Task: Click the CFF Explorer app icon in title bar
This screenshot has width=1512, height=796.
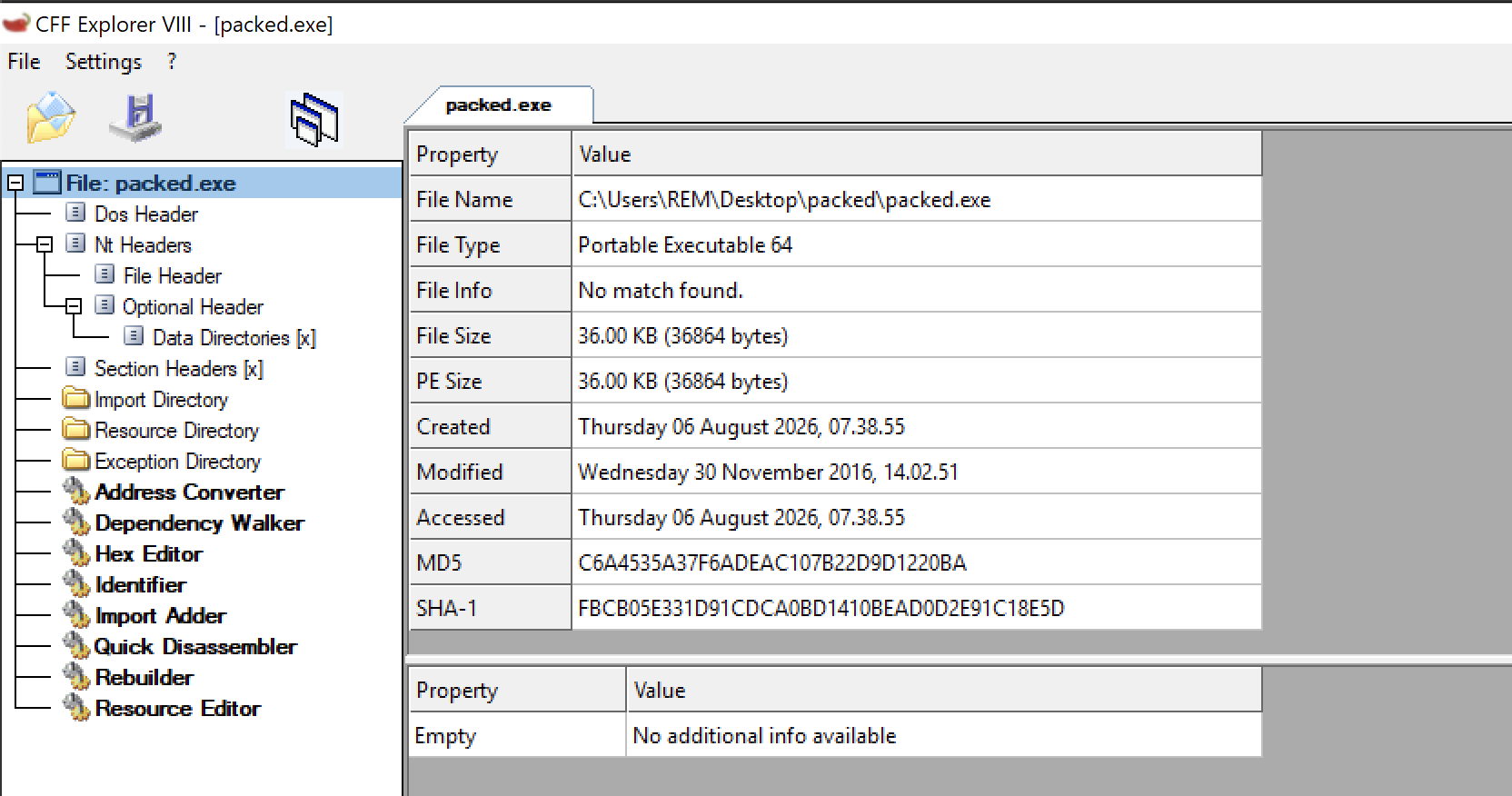Action: (x=16, y=23)
